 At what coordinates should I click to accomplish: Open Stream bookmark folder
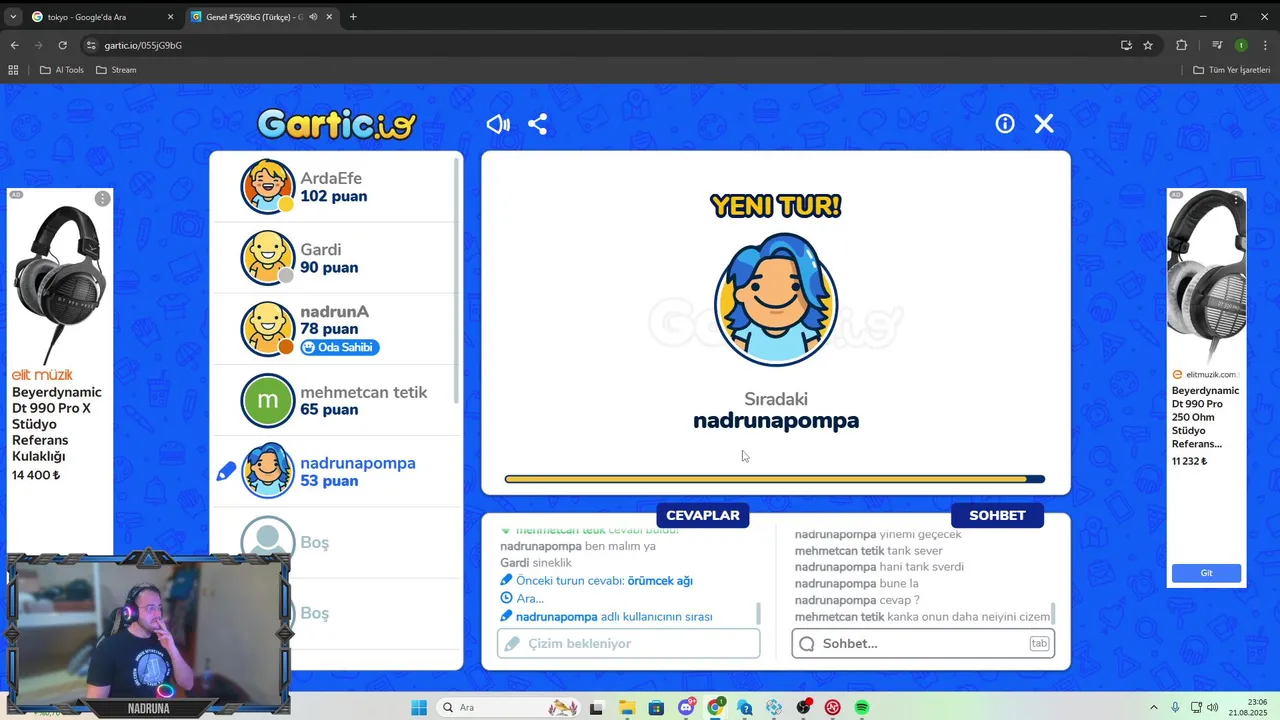pos(116,70)
